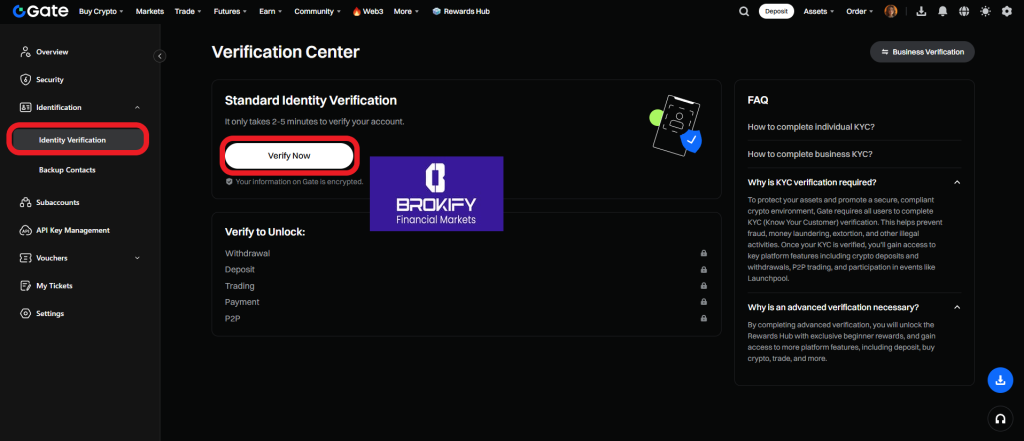Click the download app icon in header
This screenshot has width=1024, height=441.
click(x=916, y=12)
